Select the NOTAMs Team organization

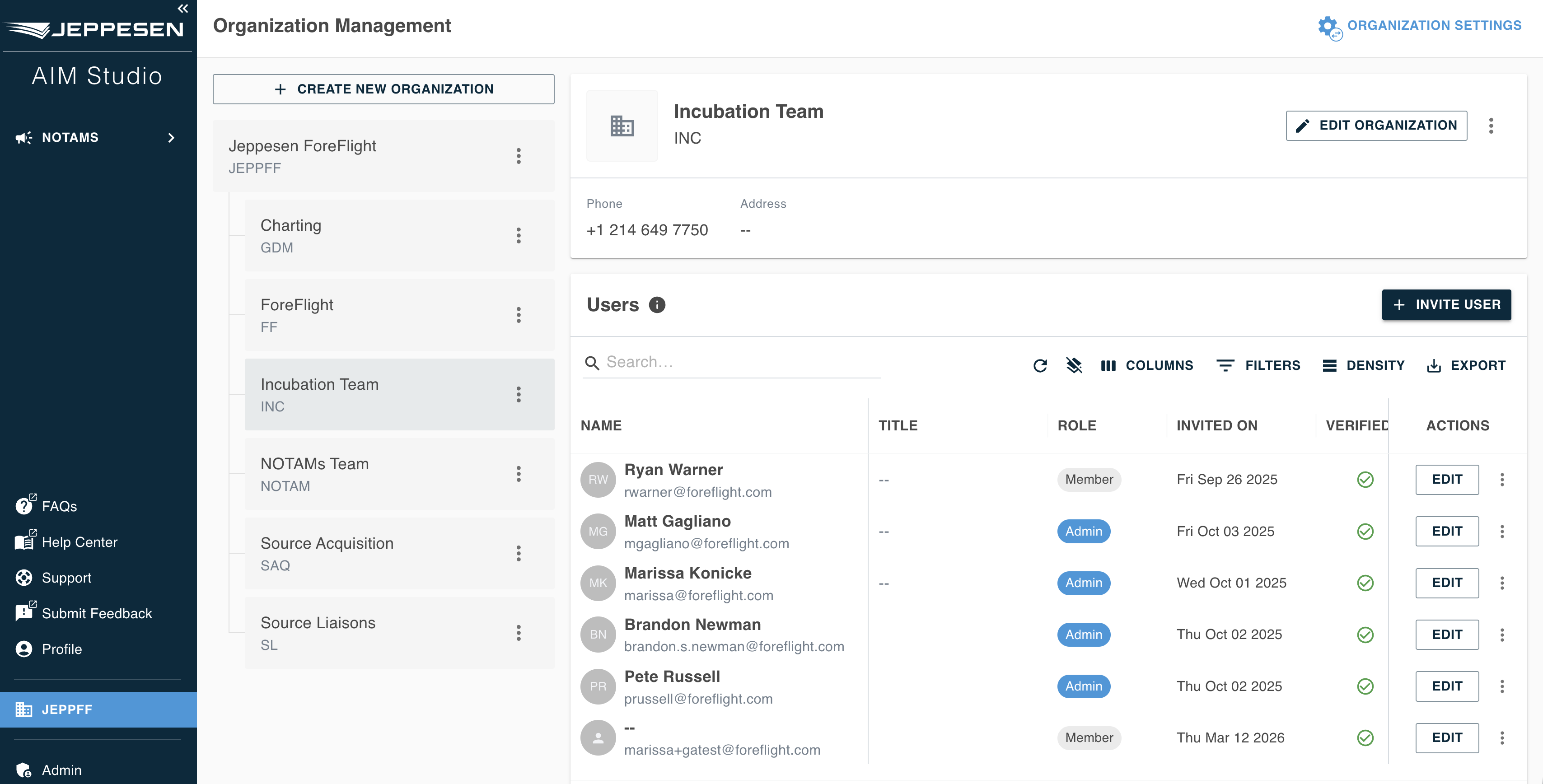pos(399,474)
